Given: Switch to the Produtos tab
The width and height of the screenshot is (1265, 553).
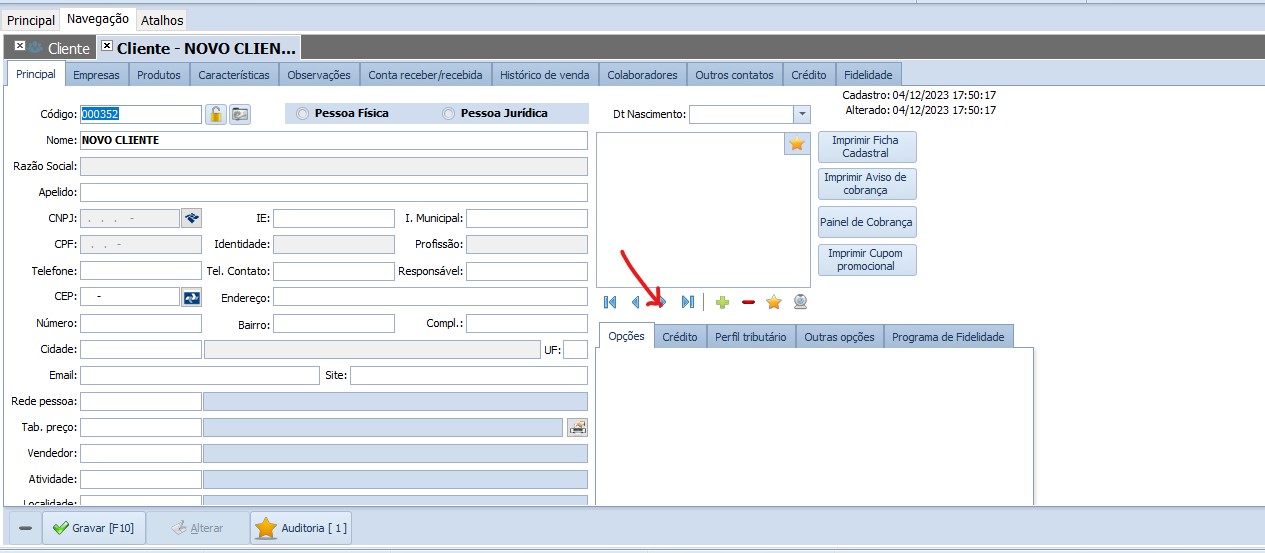Looking at the screenshot, I should [158, 75].
